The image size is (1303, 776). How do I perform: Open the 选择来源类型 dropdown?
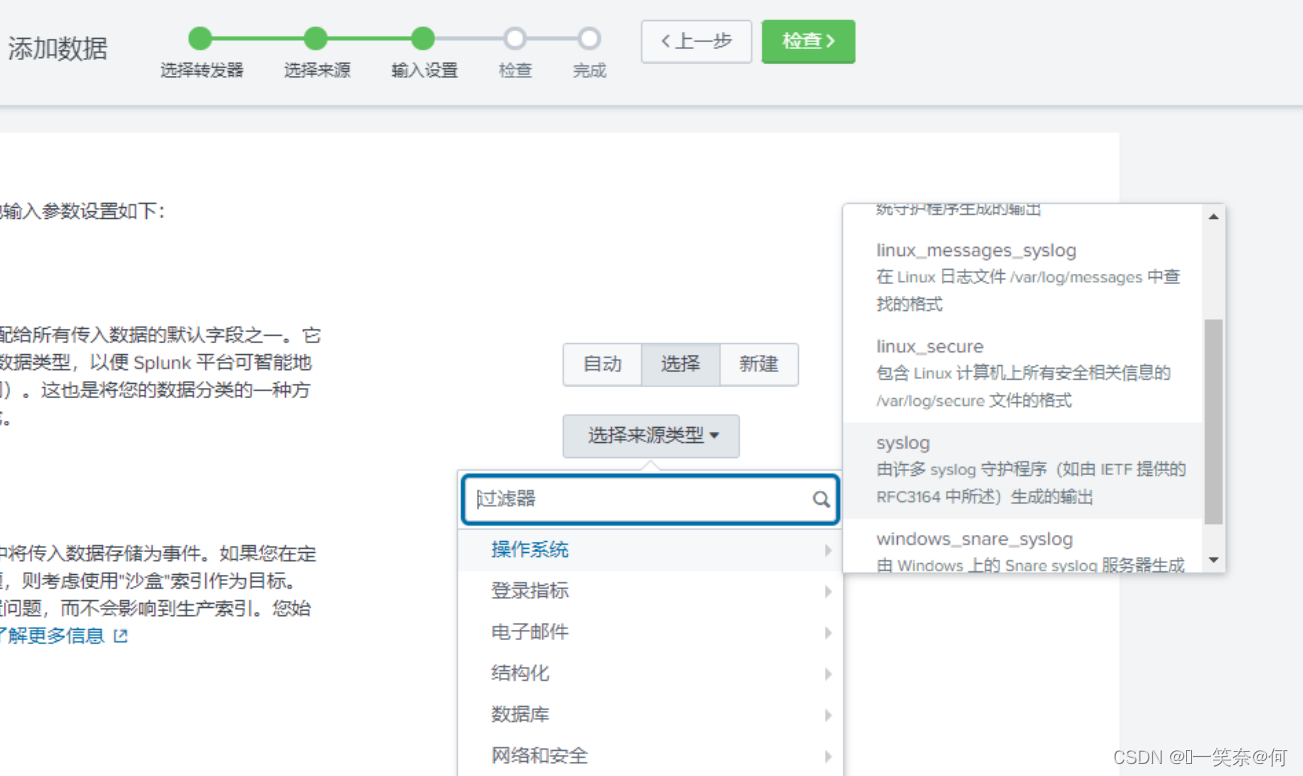(651, 436)
